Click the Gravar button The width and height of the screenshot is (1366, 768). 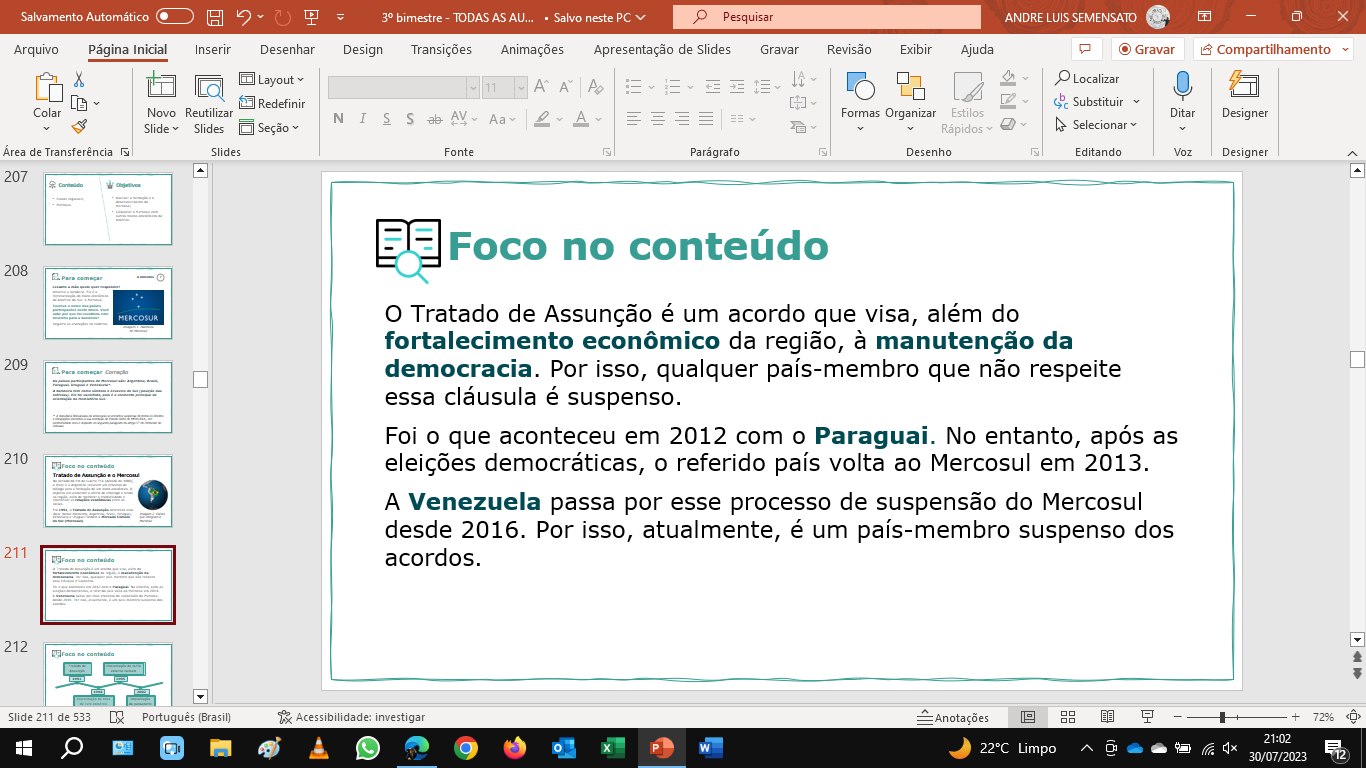tap(1147, 49)
